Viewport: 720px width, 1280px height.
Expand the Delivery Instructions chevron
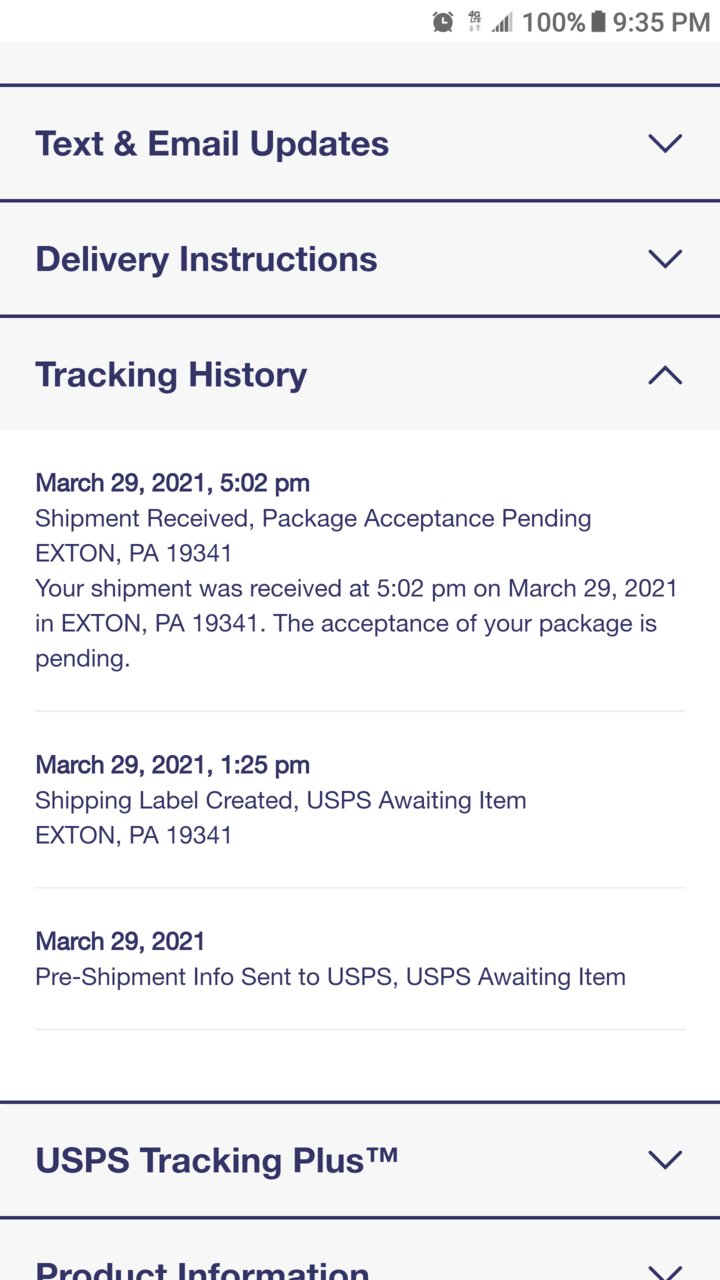(665, 259)
